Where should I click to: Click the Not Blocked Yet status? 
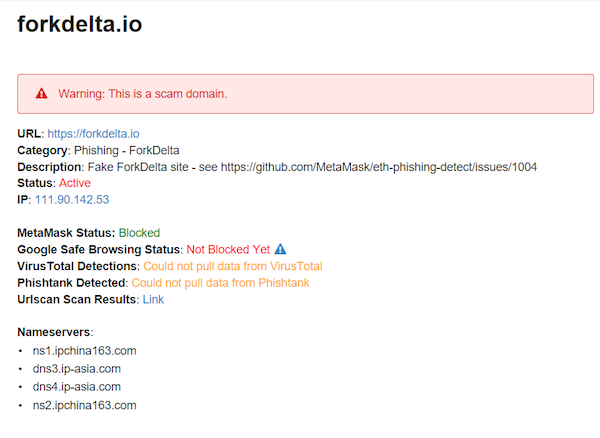(x=228, y=249)
